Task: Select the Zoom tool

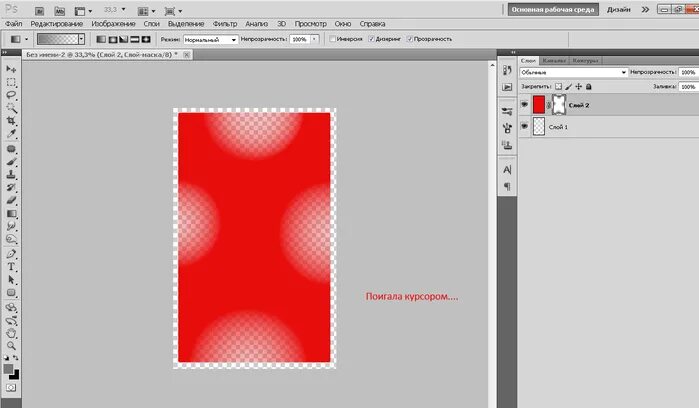Action: click(x=11, y=346)
